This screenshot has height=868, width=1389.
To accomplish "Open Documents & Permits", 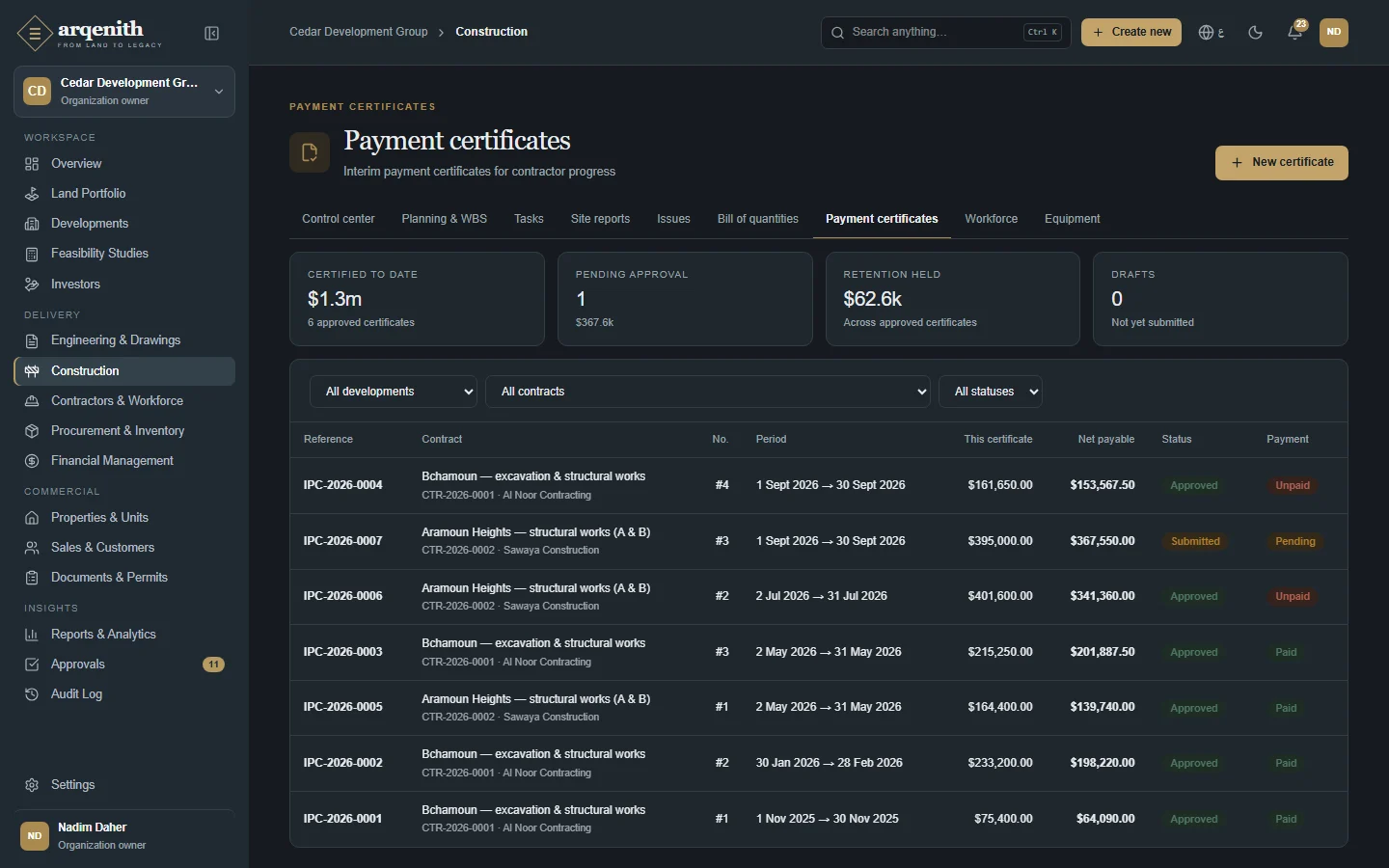I will [x=124, y=578].
